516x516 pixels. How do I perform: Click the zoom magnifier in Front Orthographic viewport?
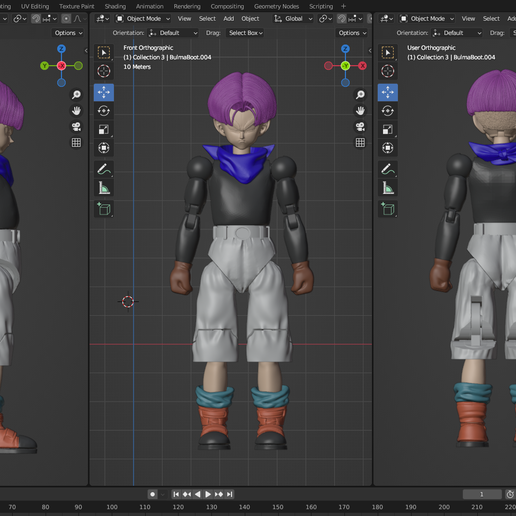360,95
